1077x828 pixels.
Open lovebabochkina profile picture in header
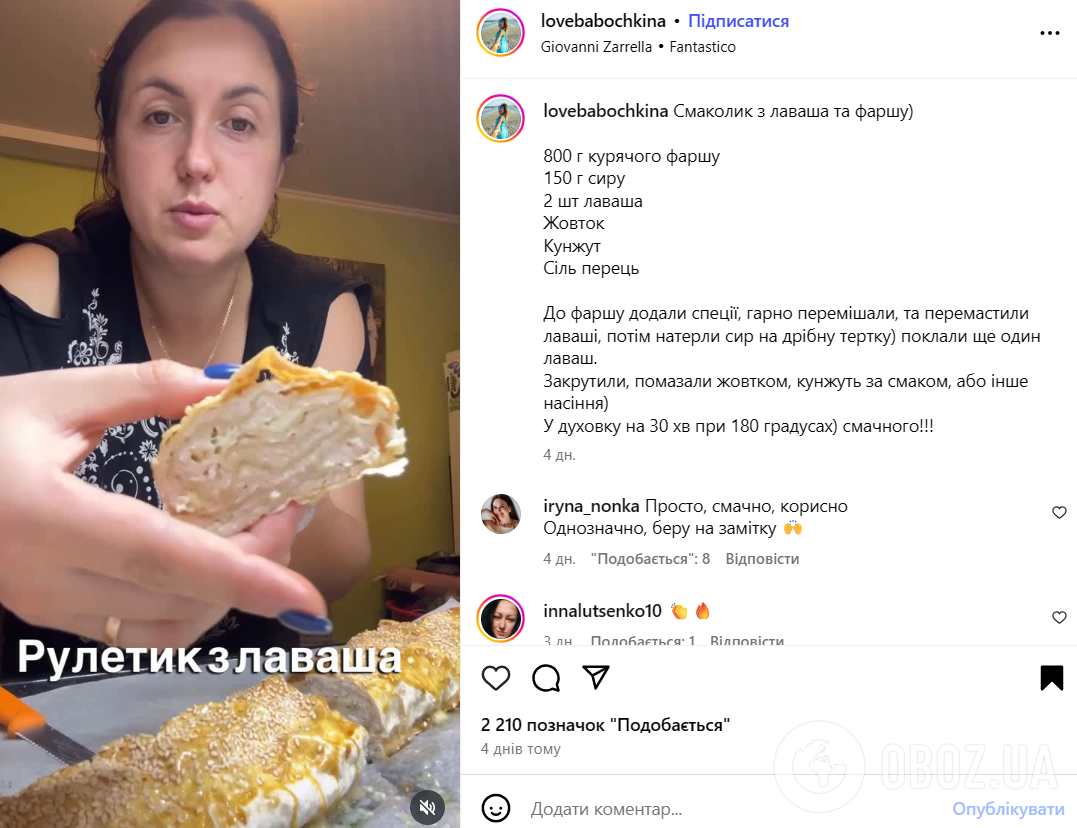(500, 32)
